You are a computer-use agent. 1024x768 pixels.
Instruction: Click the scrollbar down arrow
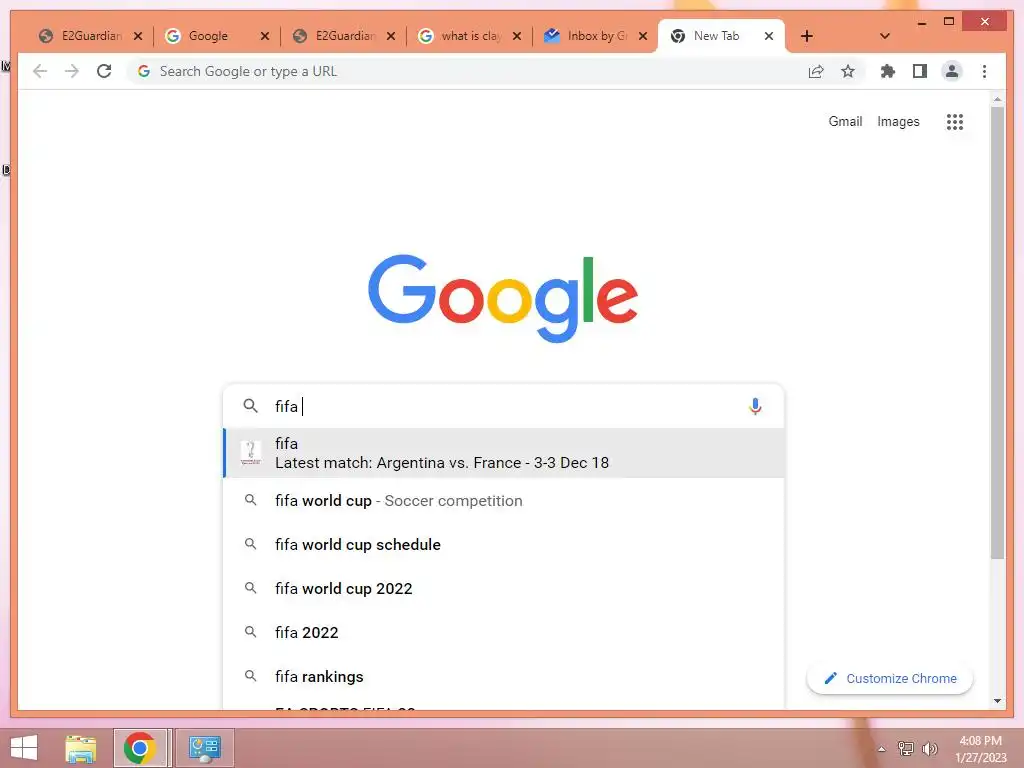click(997, 701)
